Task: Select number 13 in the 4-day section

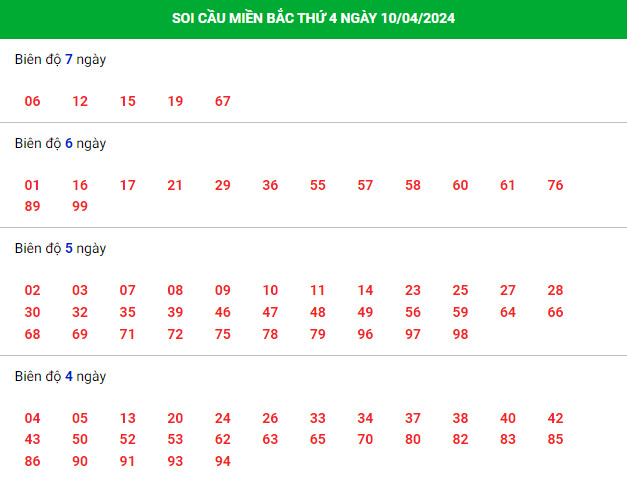Action: pyautogui.click(x=128, y=418)
